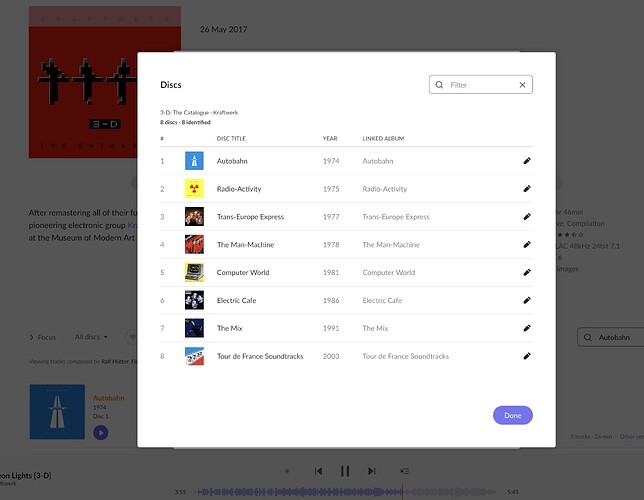
Task: Select disc title The Man-Machine
Action: [245, 245]
